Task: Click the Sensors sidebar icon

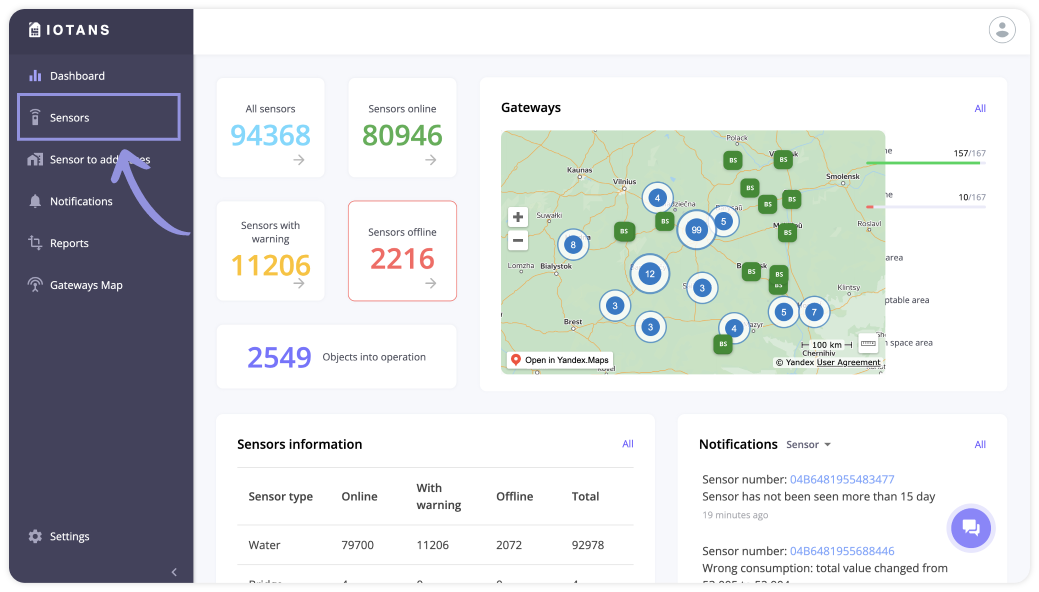Action: point(35,117)
